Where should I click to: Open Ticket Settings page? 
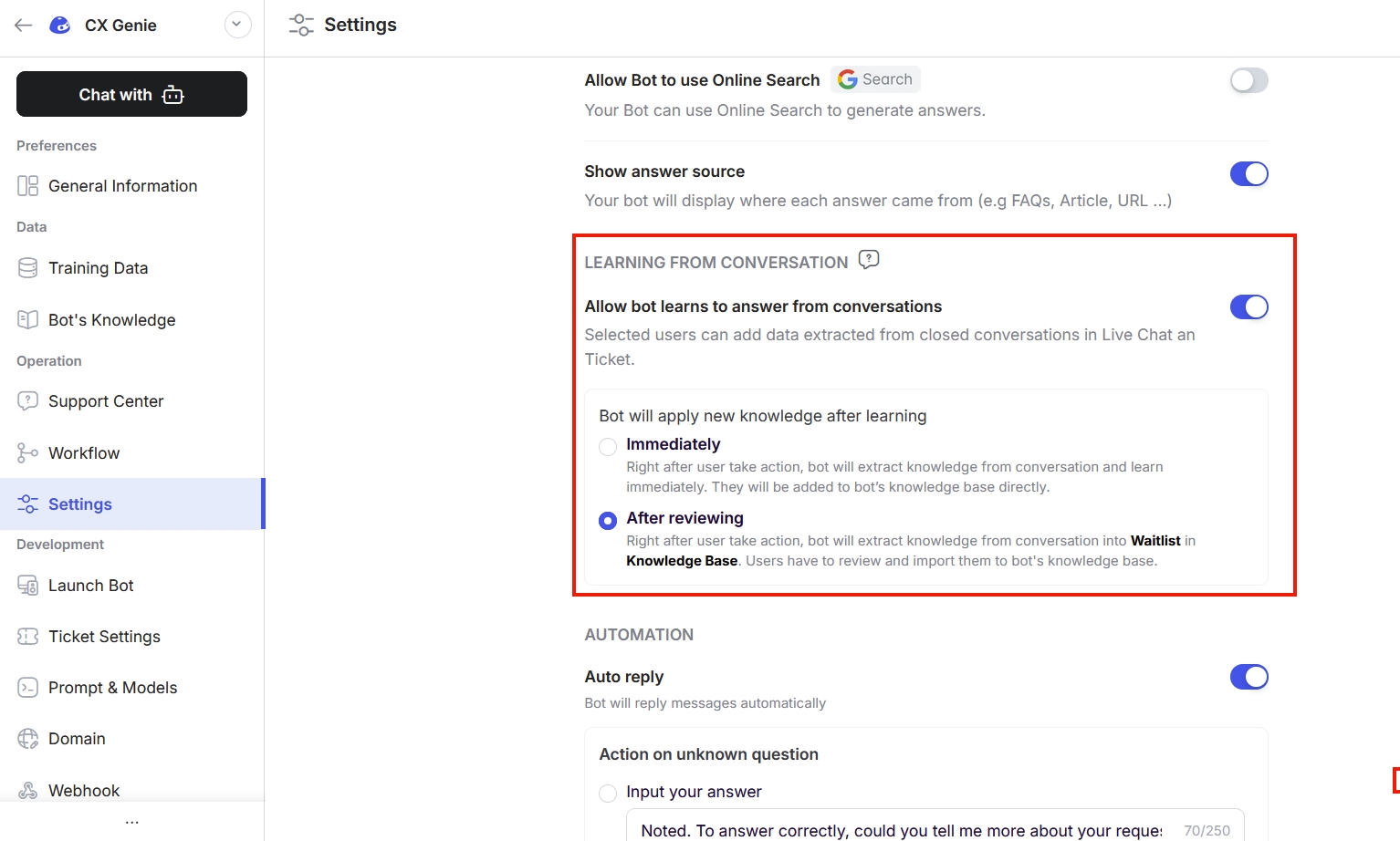pyautogui.click(x=104, y=637)
